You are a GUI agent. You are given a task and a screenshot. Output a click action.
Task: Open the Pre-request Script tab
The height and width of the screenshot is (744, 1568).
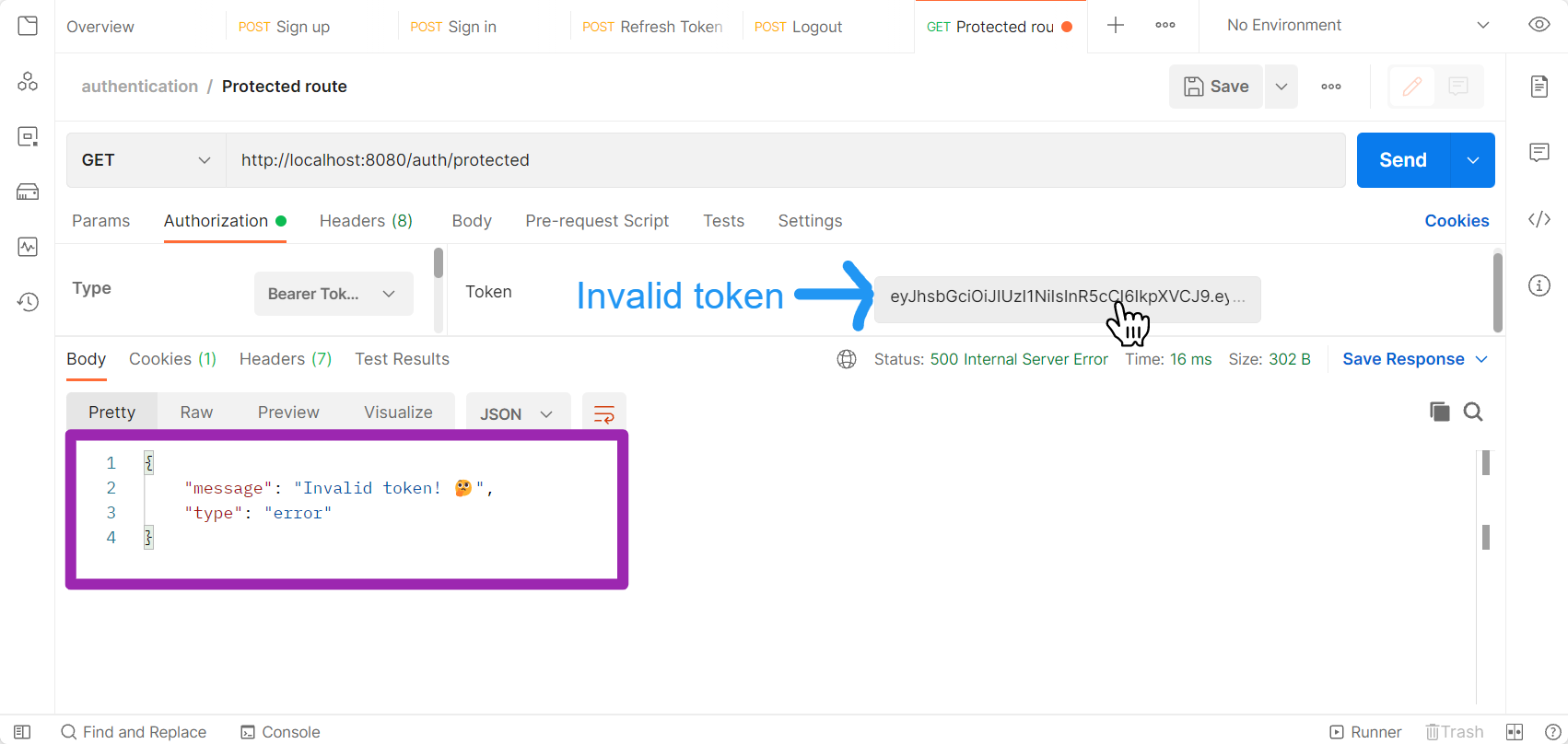pos(597,221)
